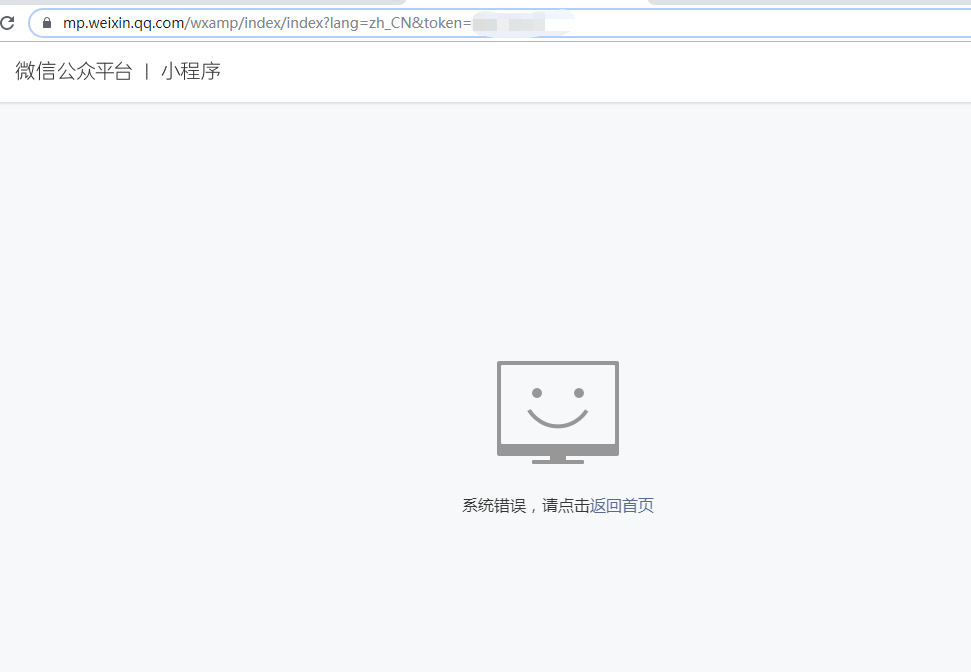Click the 系统错误，请点击 message text
This screenshot has height=672, width=971.
tap(526, 505)
